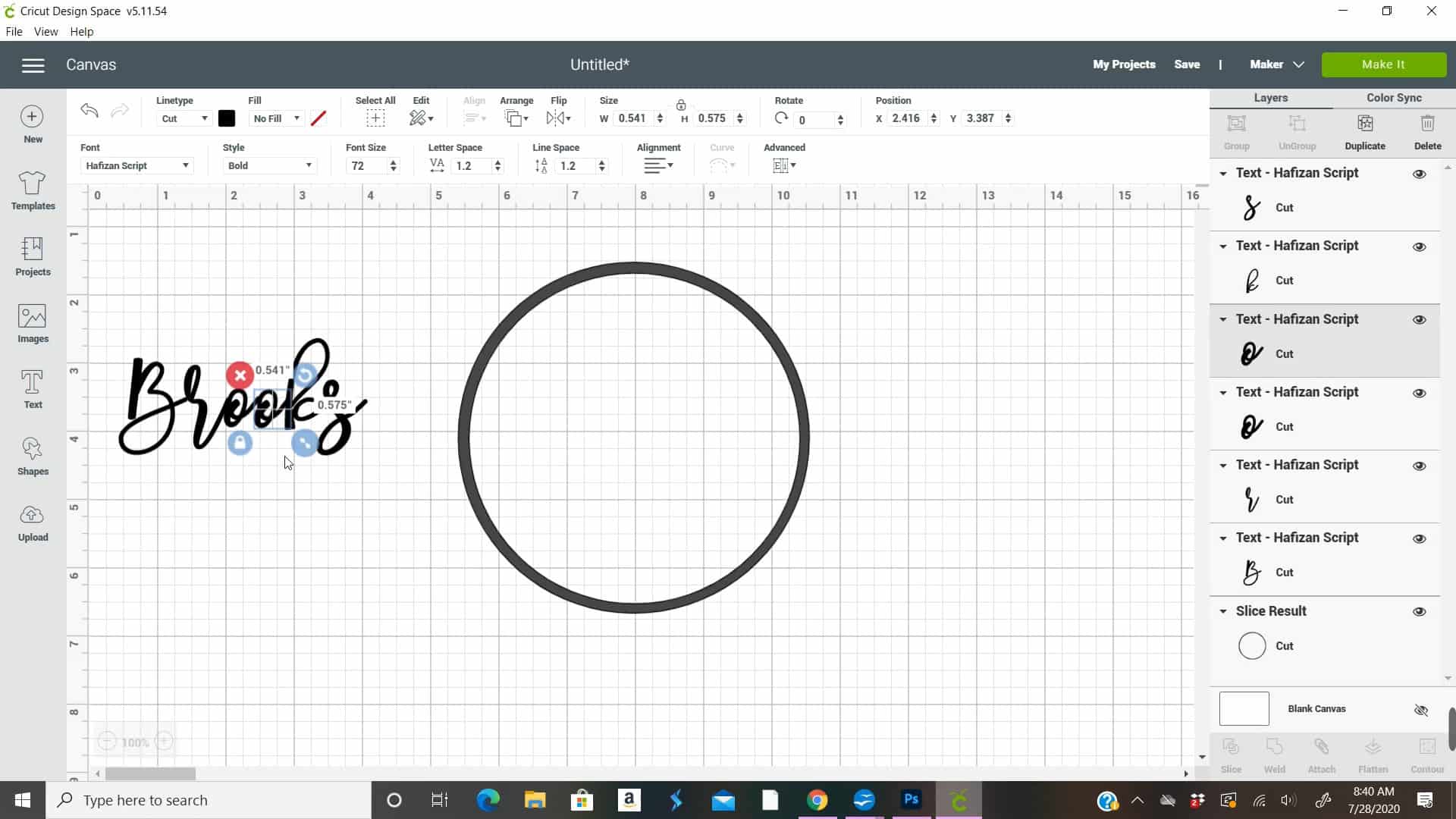This screenshot has width=1456, height=819.
Task: Click the red delete handle on selection
Action: coord(240,375)
